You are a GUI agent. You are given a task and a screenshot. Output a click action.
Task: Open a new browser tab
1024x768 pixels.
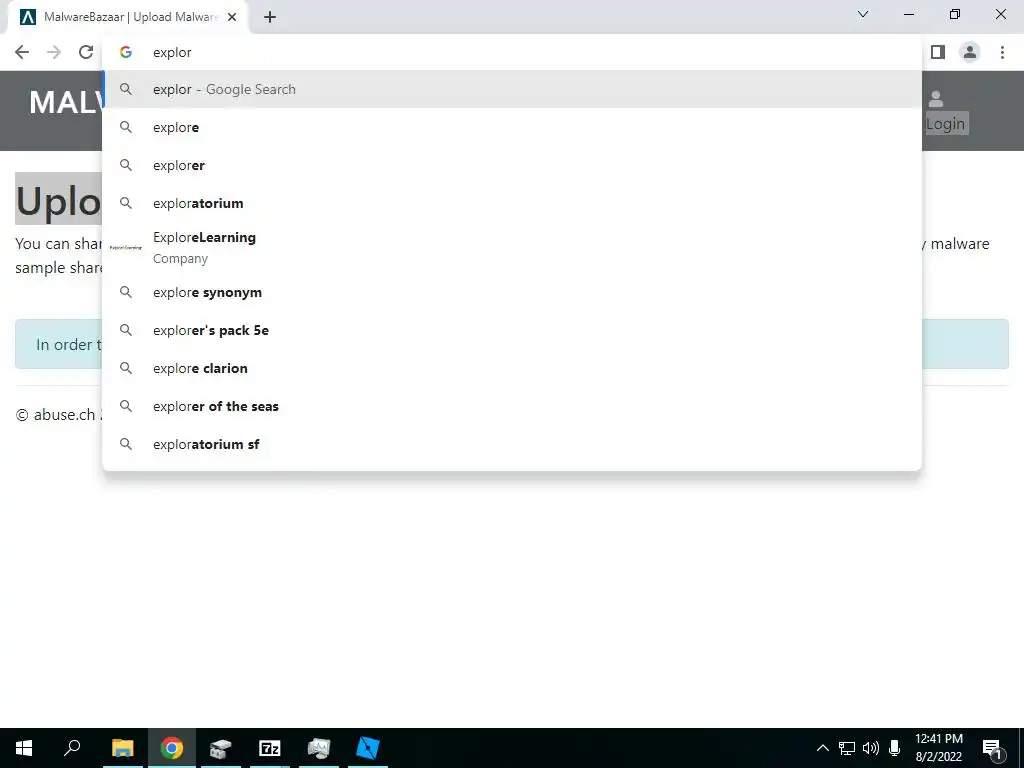pos(270,18)
